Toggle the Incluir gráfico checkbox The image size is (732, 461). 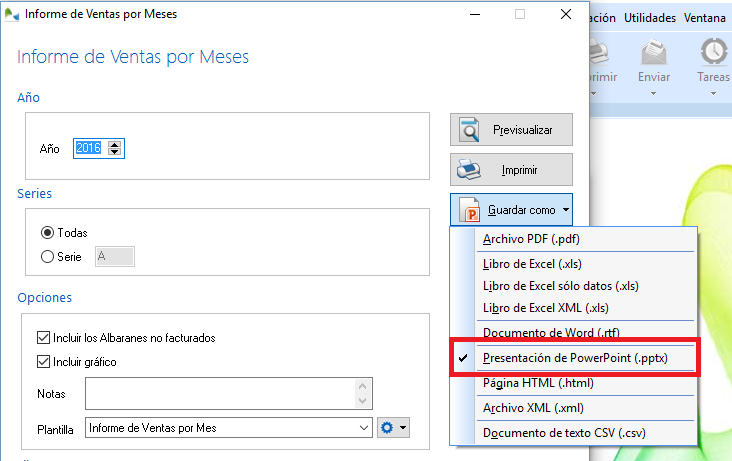point(43,362)
